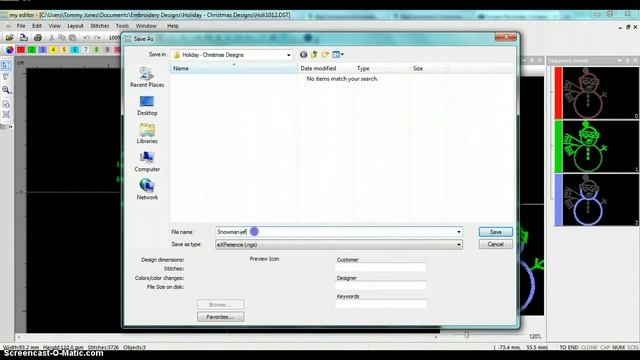
Task: Click the Keywords input field
Action: point(380,304)
